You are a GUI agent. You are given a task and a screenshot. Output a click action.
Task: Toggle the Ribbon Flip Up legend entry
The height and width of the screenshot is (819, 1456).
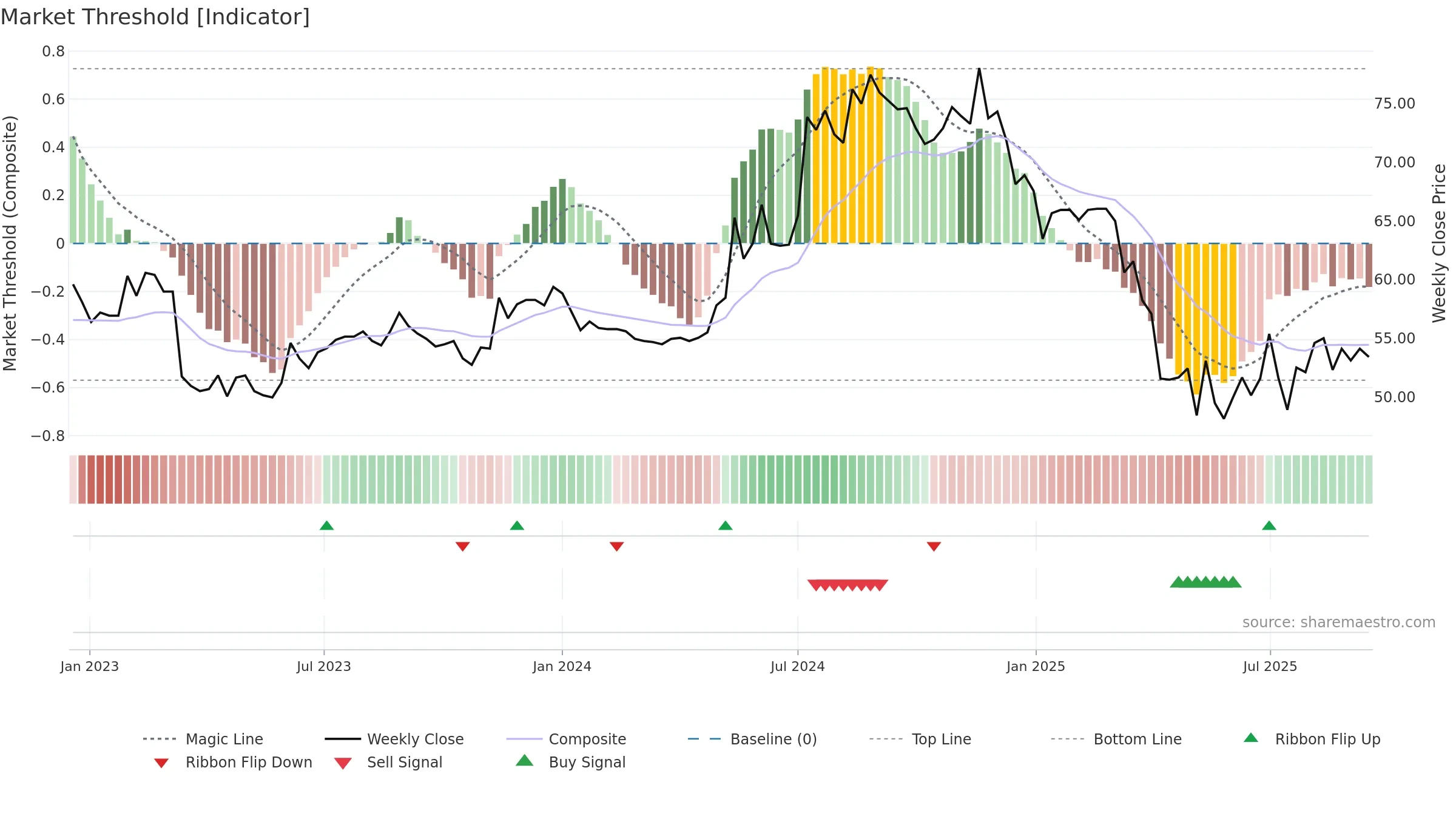point(1312,739)
